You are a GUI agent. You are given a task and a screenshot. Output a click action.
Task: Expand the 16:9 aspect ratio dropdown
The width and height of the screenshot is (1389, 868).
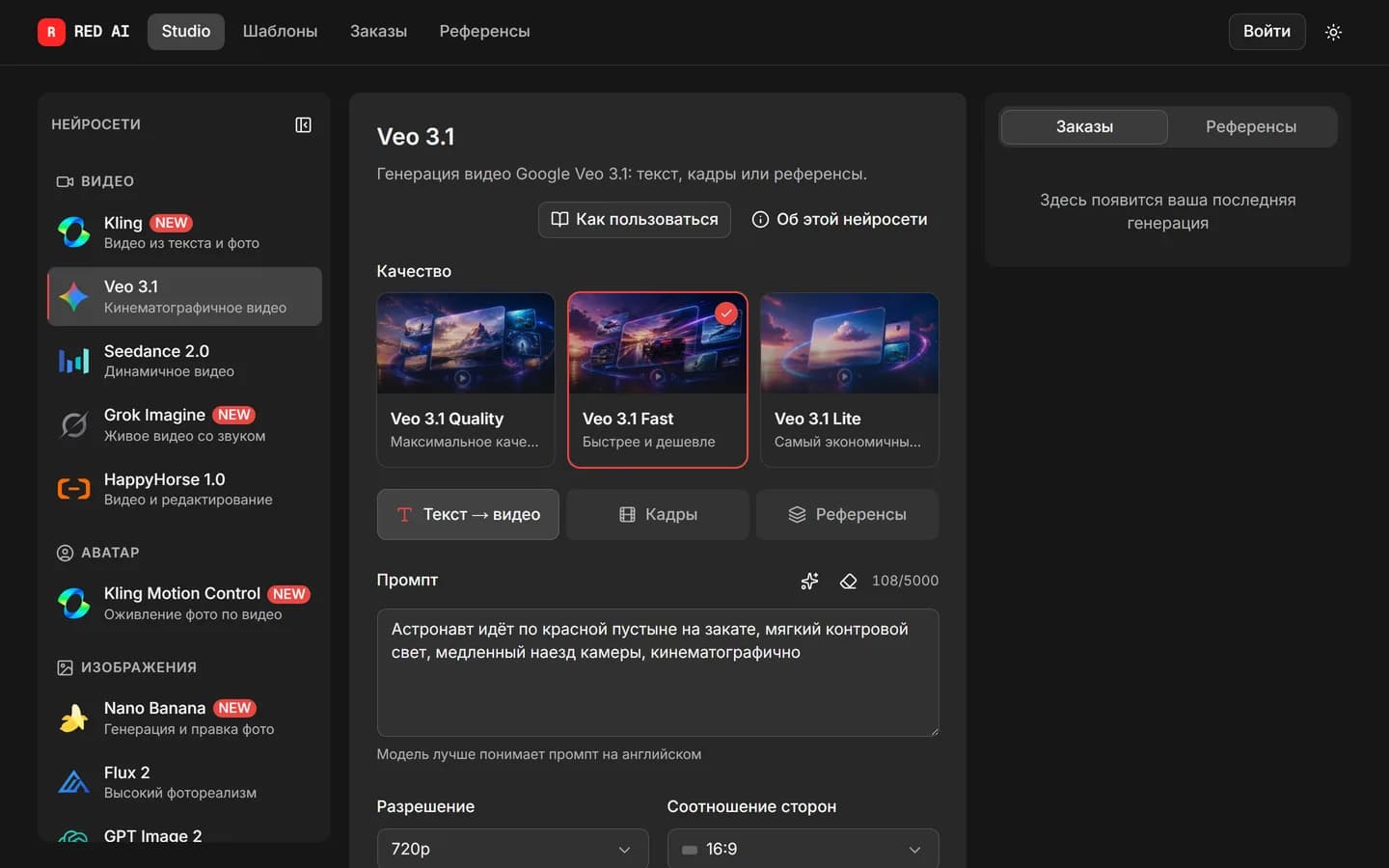[803, 849]
